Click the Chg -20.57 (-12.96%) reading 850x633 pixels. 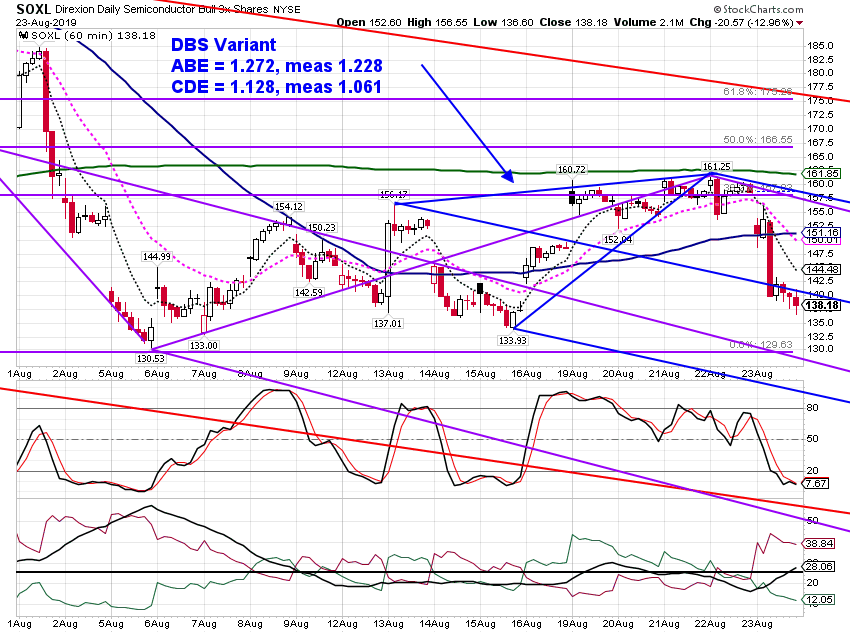742,22
